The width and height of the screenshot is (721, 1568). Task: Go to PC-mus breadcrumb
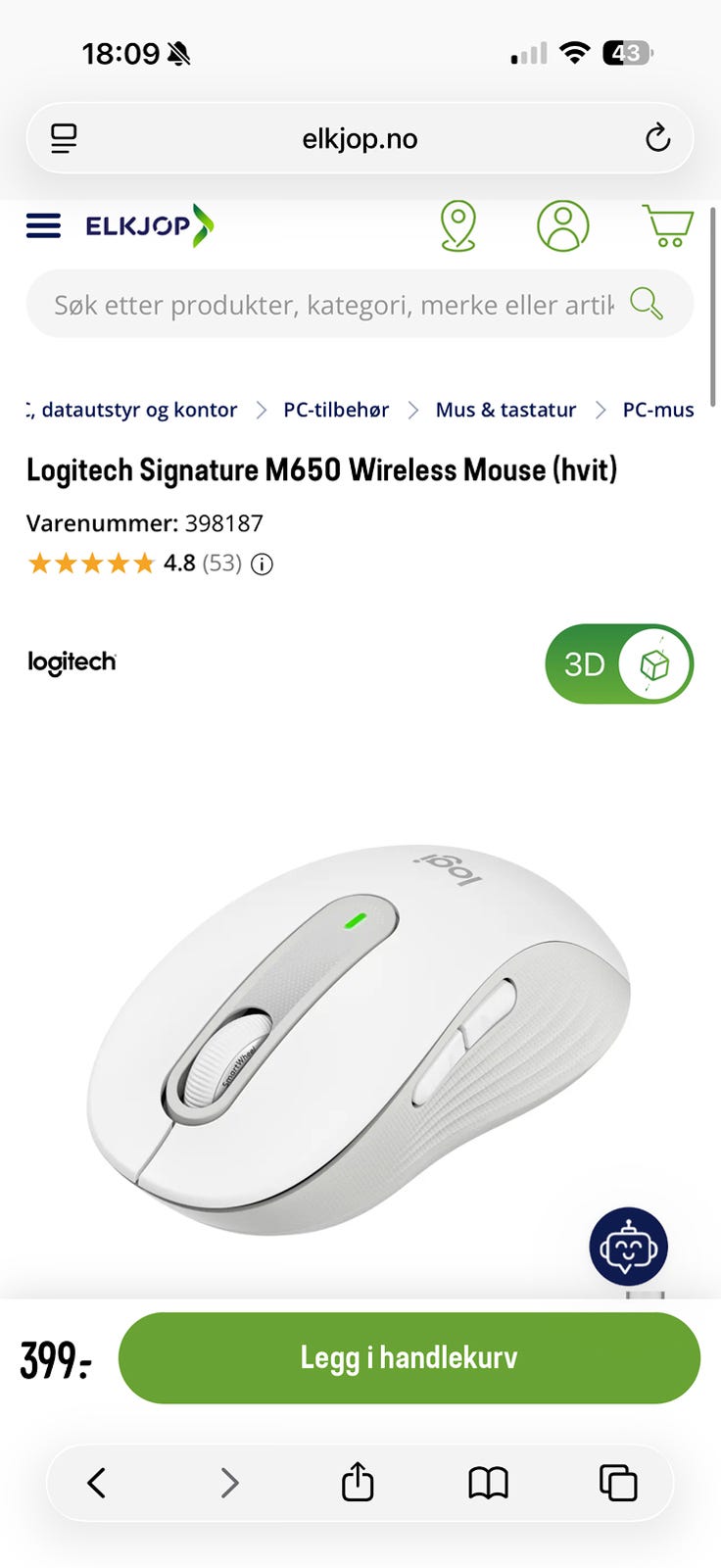click(658, 410)
